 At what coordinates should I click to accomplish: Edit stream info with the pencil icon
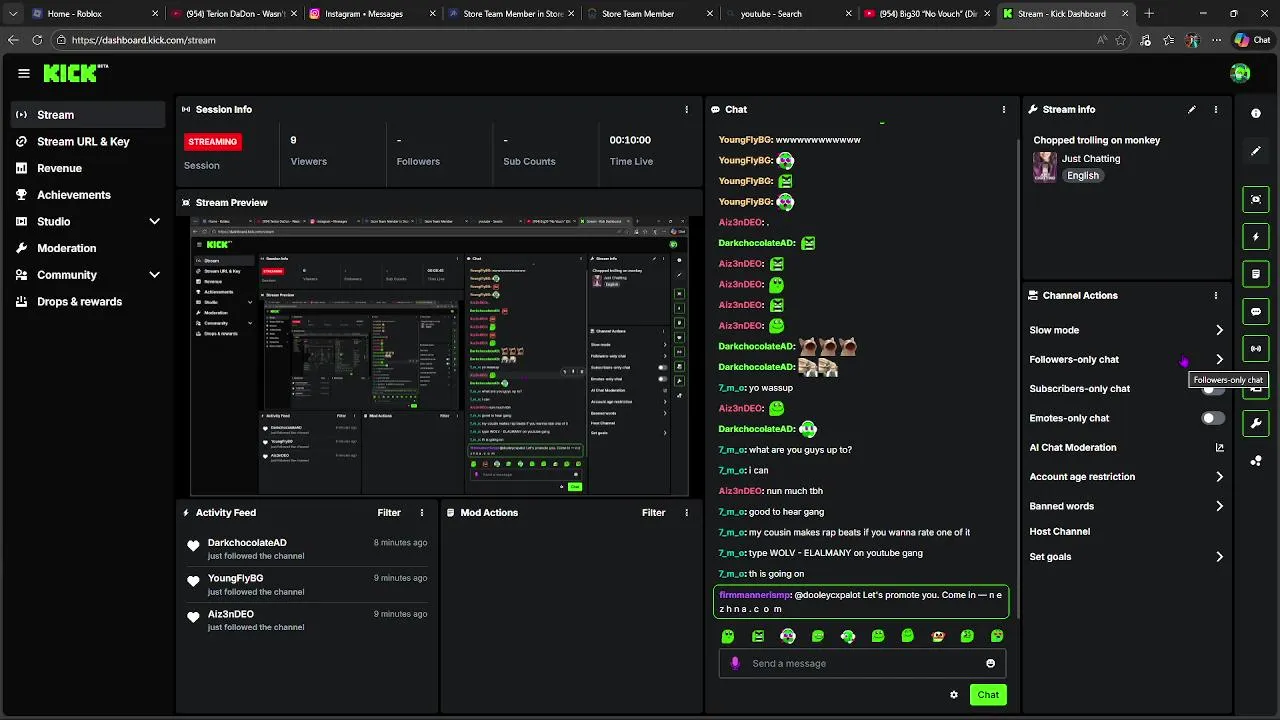click(1191, 109)
